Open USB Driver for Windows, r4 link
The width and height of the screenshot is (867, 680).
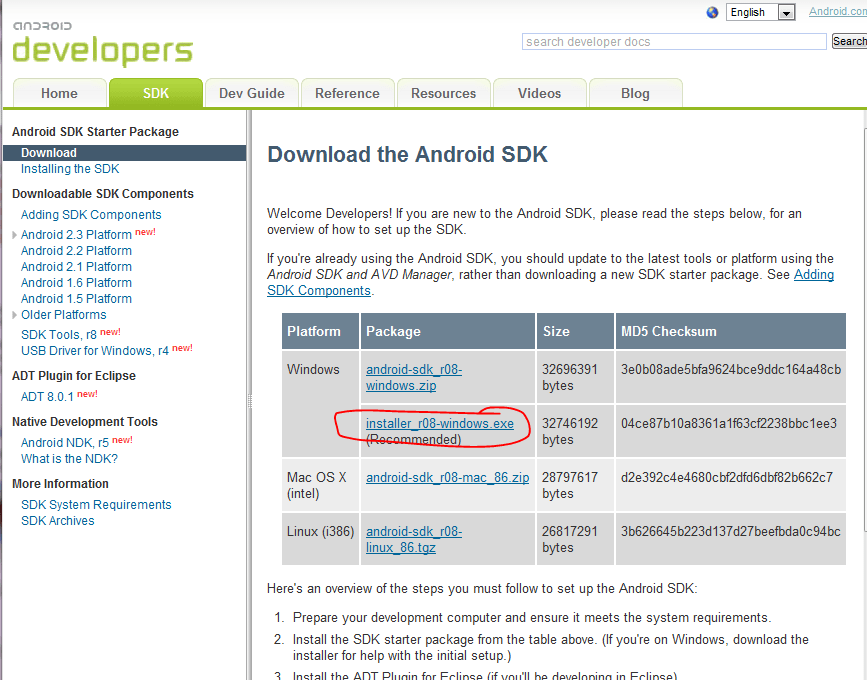pyautogui.click(x=95, y=351)
